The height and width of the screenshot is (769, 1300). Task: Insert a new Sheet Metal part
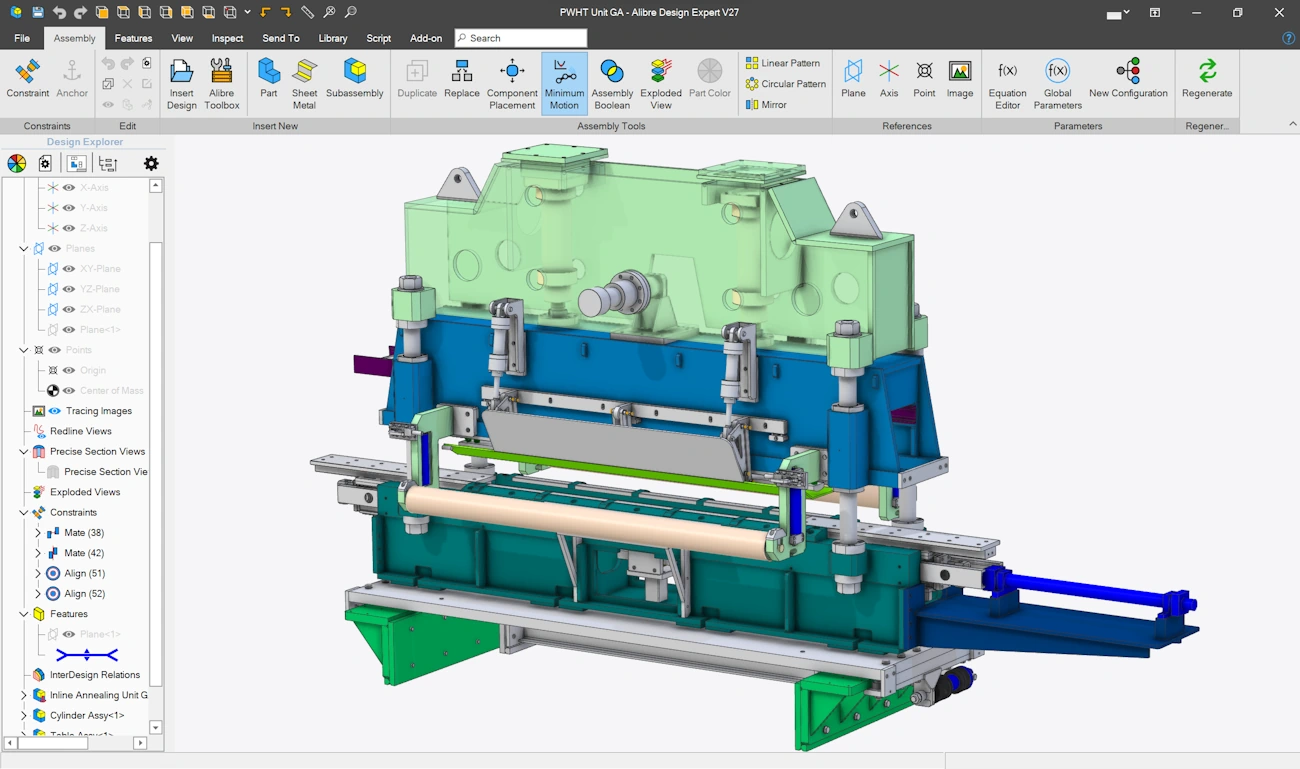tap(304, 84)
